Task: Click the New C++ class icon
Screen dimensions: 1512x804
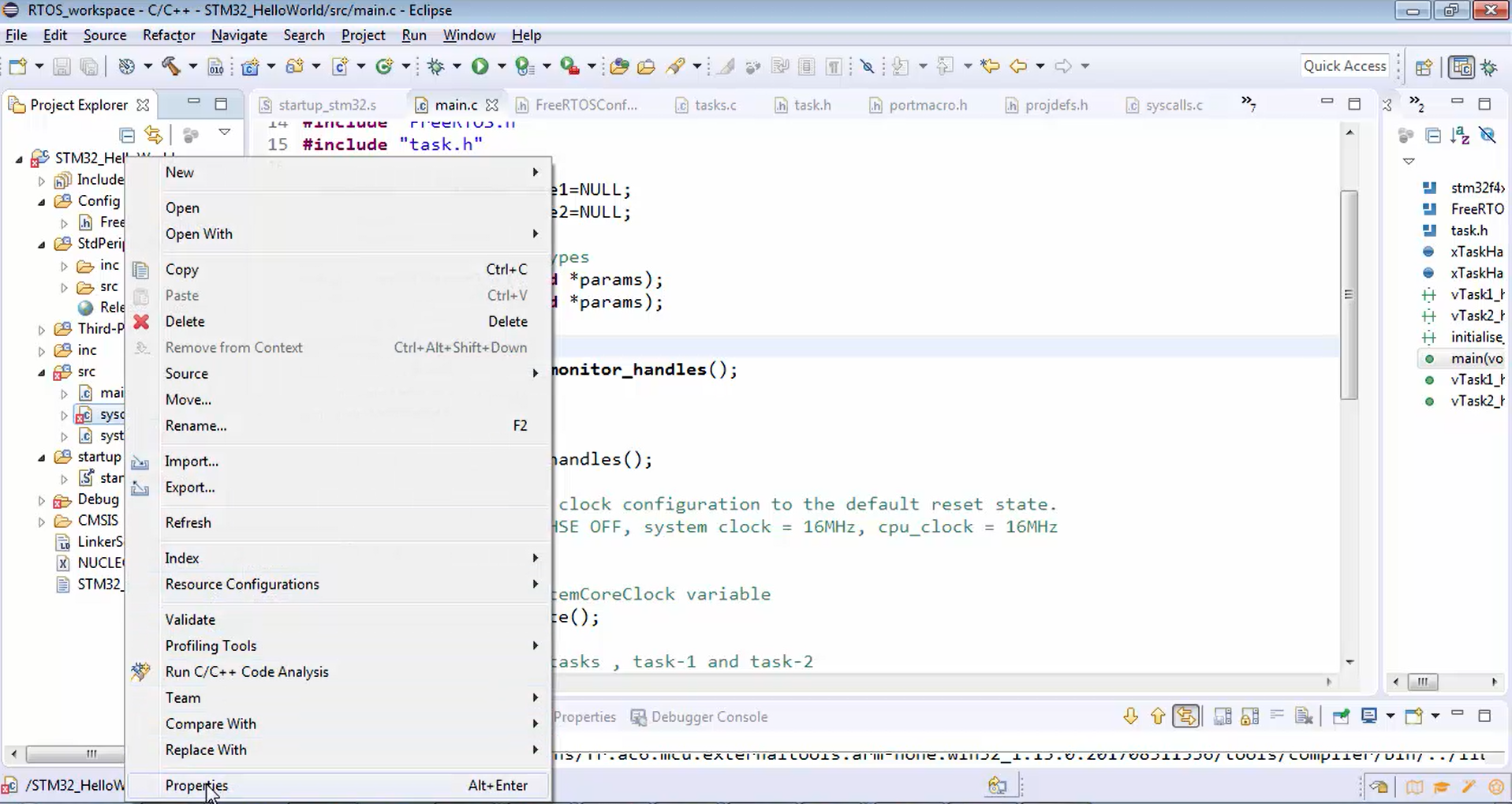Action: coord(385,66)
